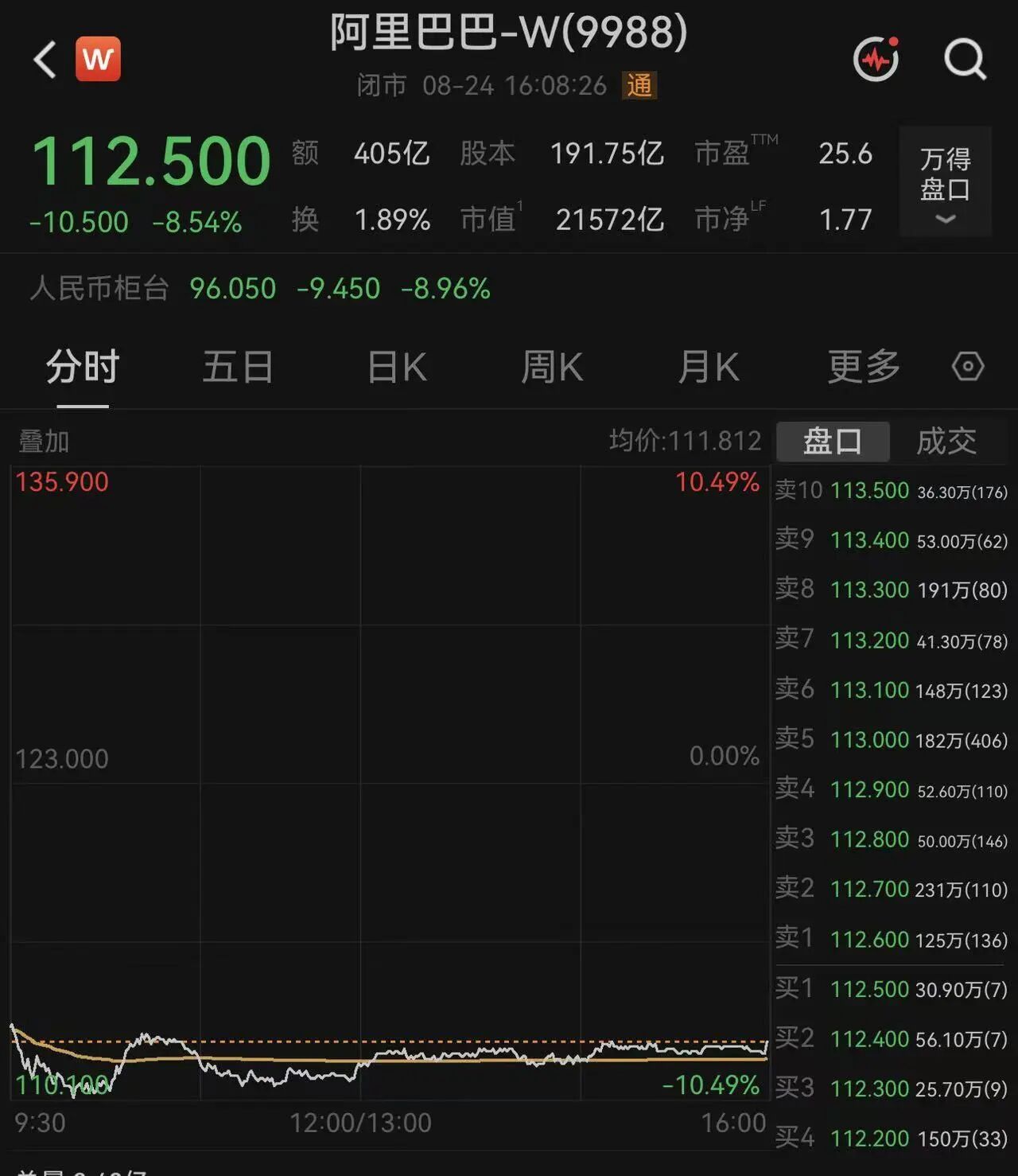Screen dimensions: 1018x1176
Task: Tap the average price 均价:111.812
Action: click(686, 441)
